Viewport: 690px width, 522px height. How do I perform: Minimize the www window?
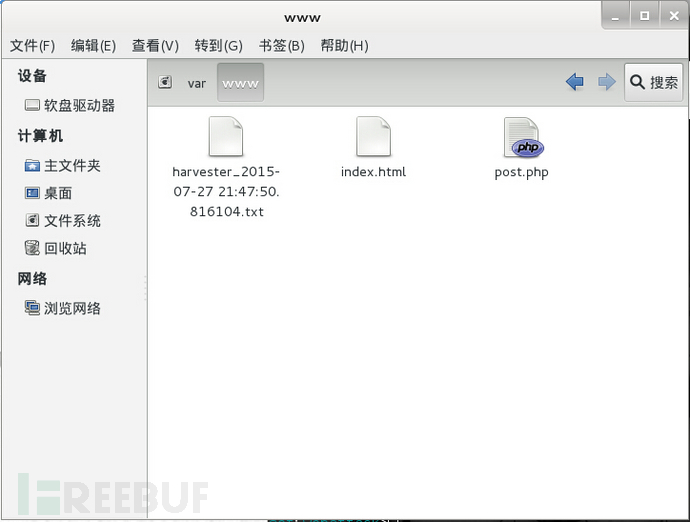[x=615, y=16]
